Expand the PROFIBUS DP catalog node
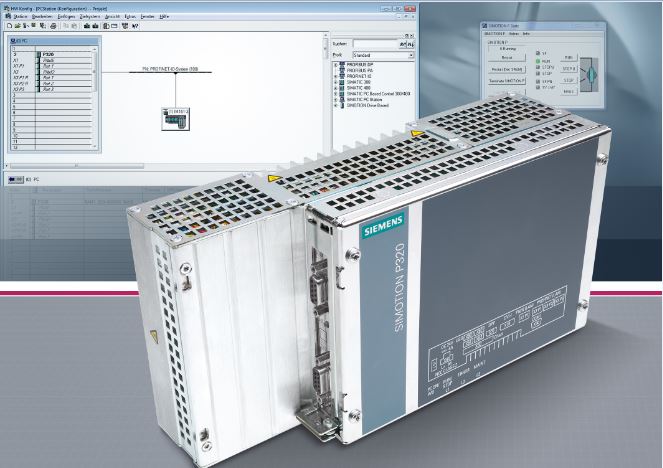 click(336, 65)
